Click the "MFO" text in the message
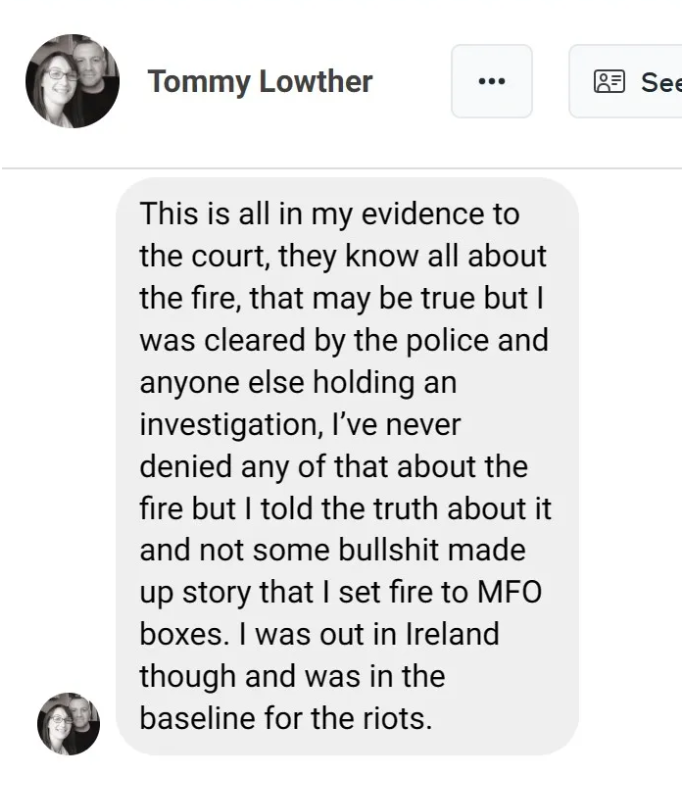This screenshot has width=685, height=798. pyautogui.click(x=509, y=592)
